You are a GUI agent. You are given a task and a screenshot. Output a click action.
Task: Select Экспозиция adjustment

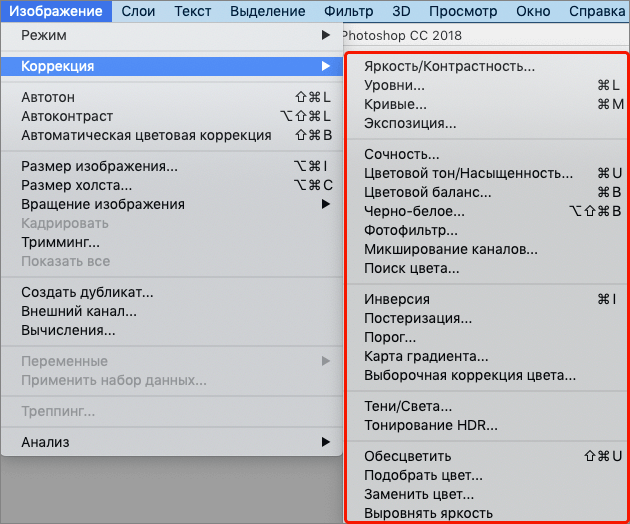pos(487,123)
